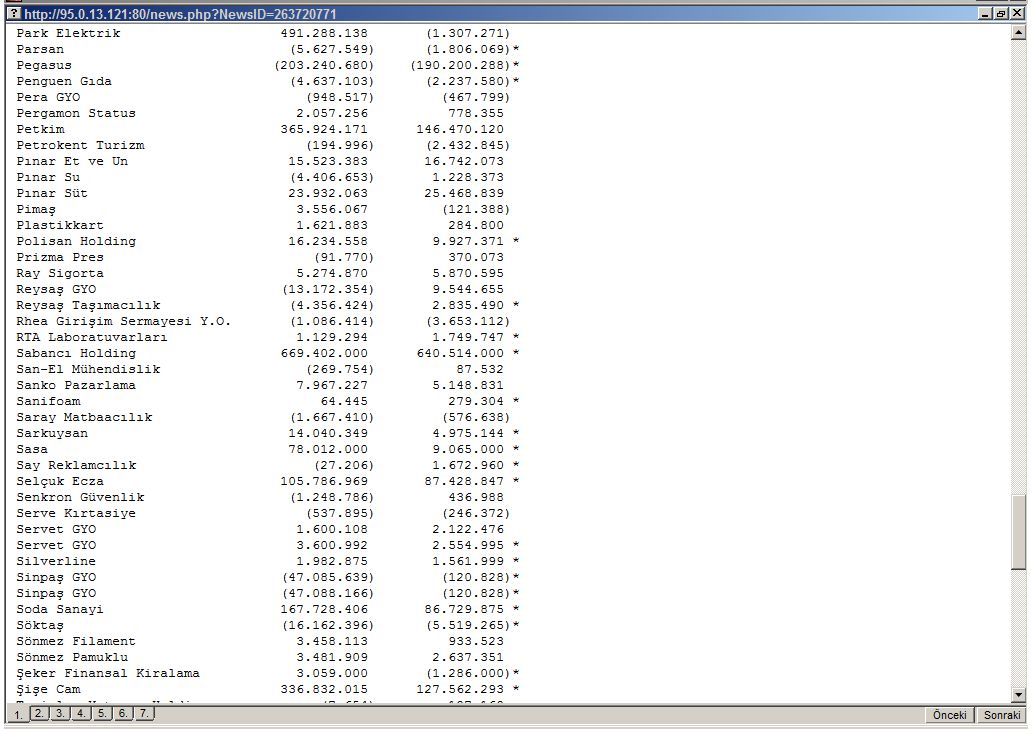Select the Penguen Gıda row name
1032x729 pixels.
click(x=64, y=82)
